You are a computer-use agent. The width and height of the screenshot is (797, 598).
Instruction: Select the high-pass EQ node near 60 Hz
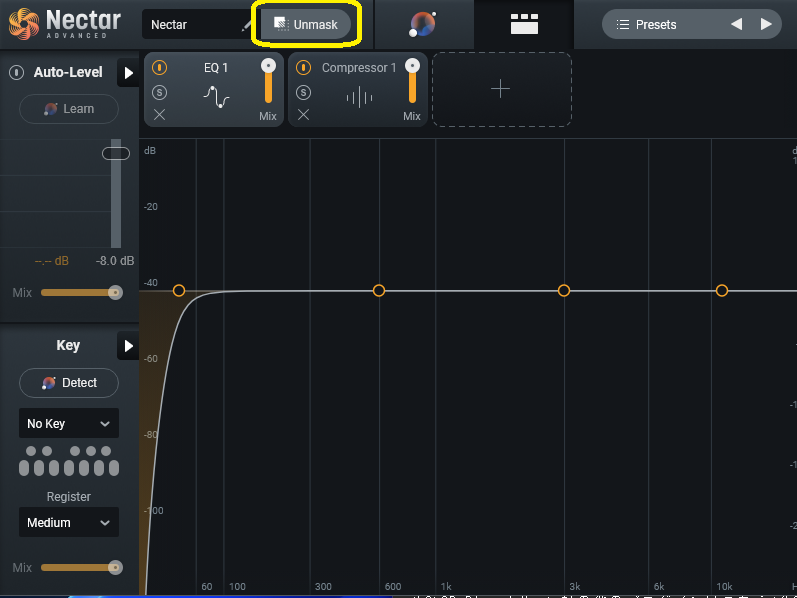tap(179, 290)
